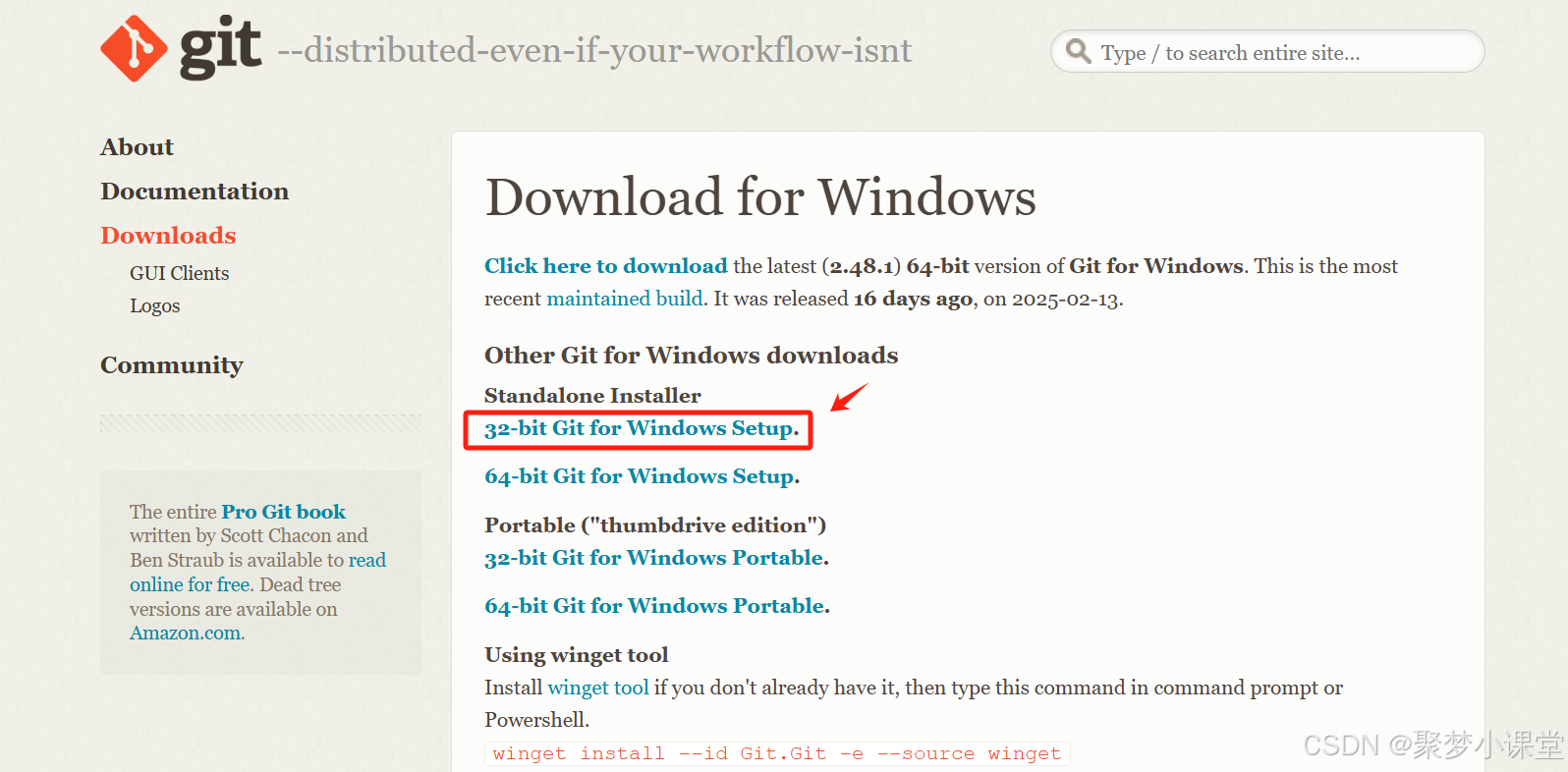Click 'Other Git for Windows downloads' heading
Screen dimensions: 1568x772
click(692, 356)
